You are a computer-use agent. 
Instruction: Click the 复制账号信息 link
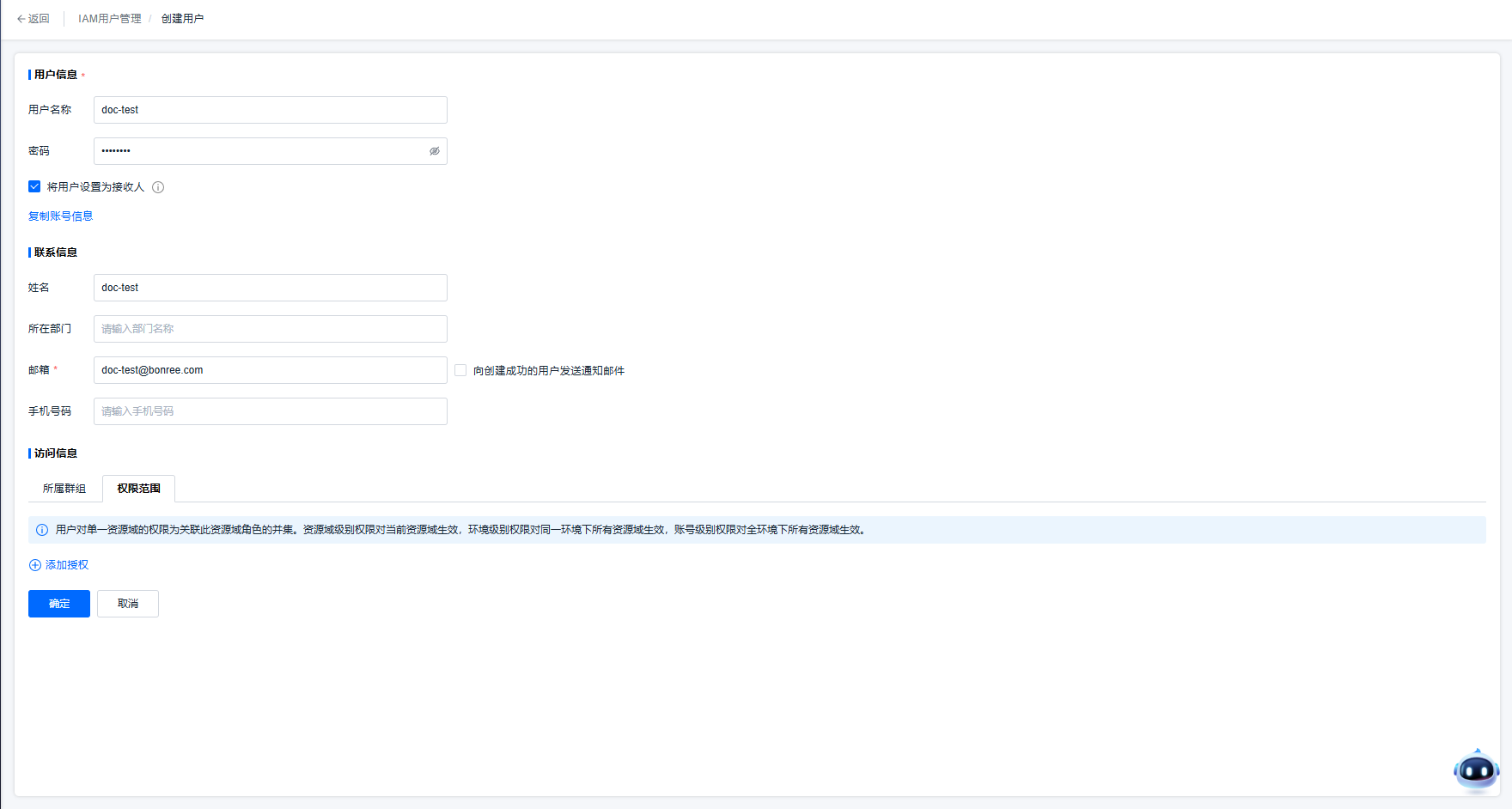[x=60, y=216]
